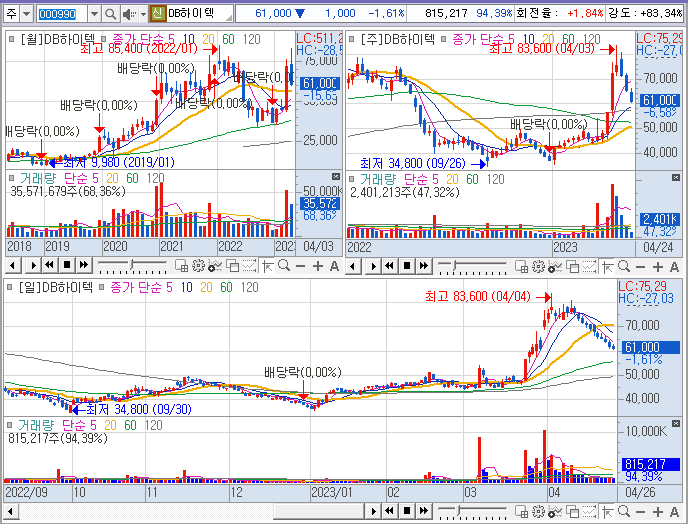Select zoom magnifier in weekly chart toolbar
The height and width of the screenshot is (524, 688).
(624, 266)
